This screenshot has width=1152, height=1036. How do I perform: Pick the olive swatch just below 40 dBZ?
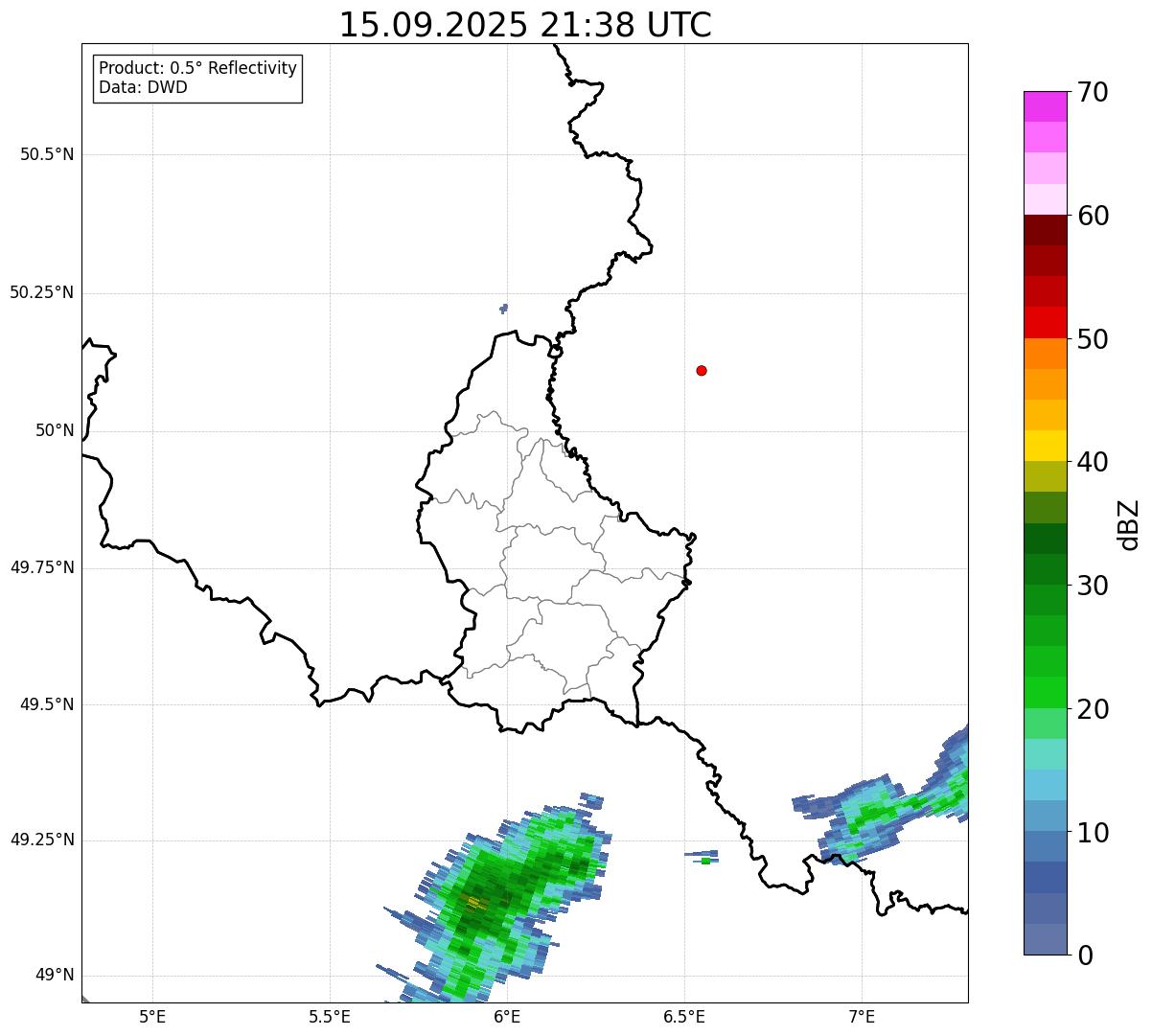pos(1045,476)
